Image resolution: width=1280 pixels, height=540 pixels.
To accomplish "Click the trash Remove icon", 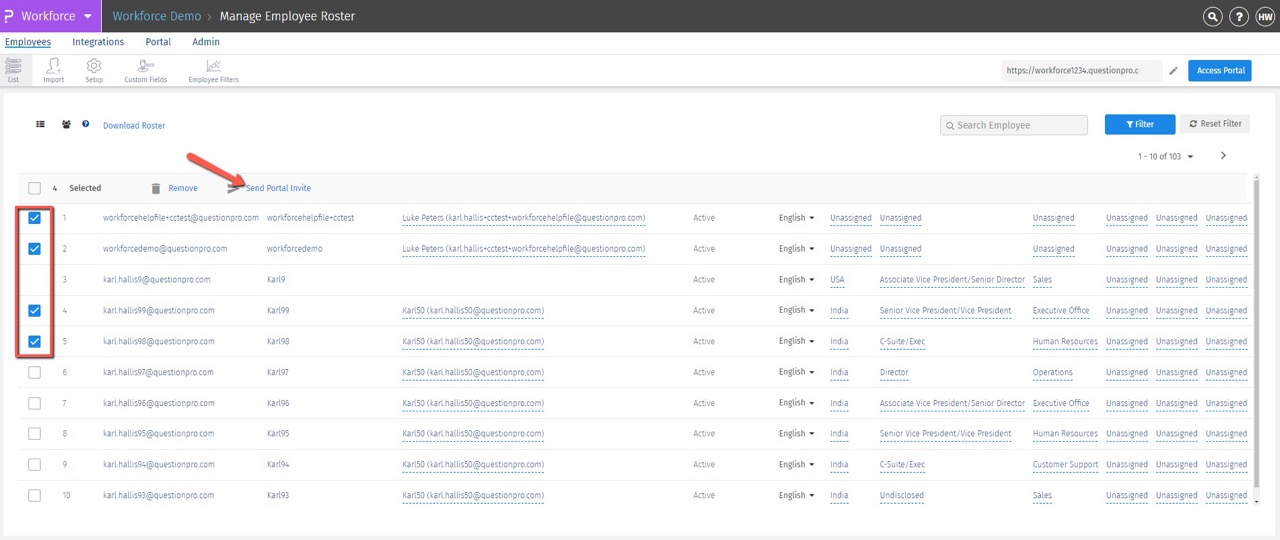I will point(155,188).
